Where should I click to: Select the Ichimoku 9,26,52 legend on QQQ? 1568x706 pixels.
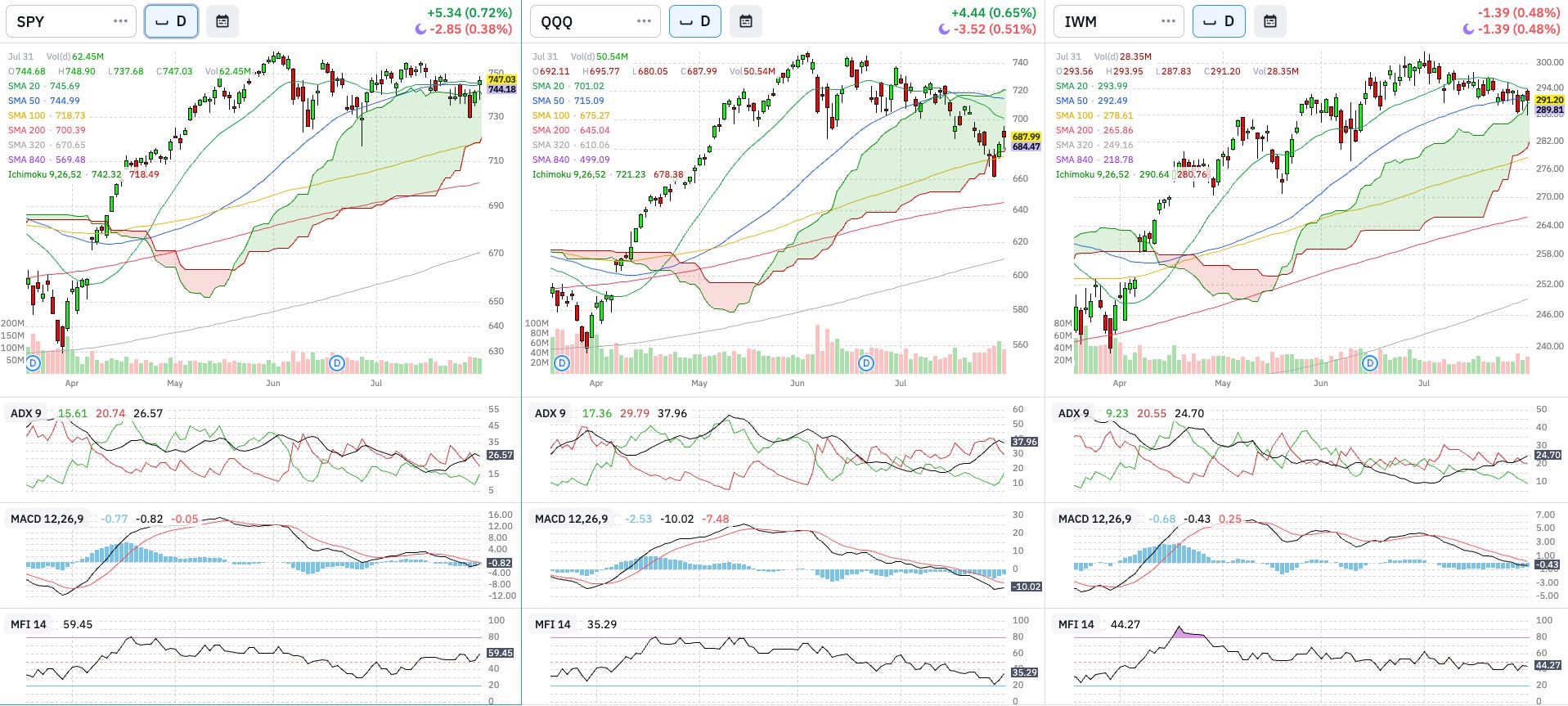pos(608,174)
